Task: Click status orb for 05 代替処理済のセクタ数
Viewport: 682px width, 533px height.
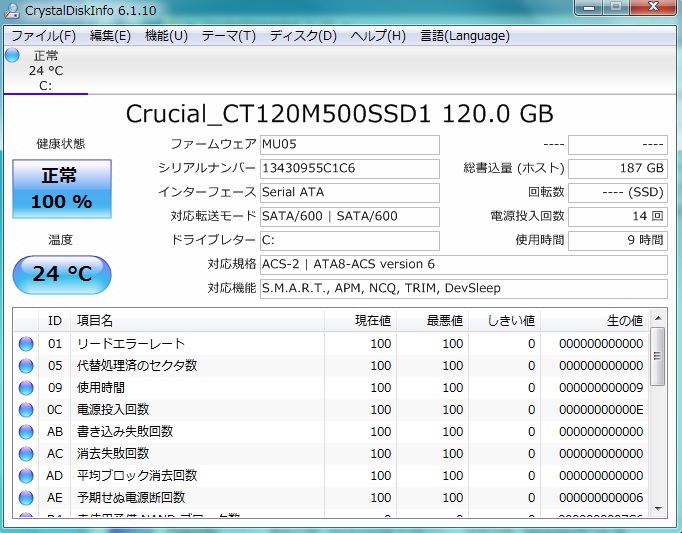Action: click(26, 365)
